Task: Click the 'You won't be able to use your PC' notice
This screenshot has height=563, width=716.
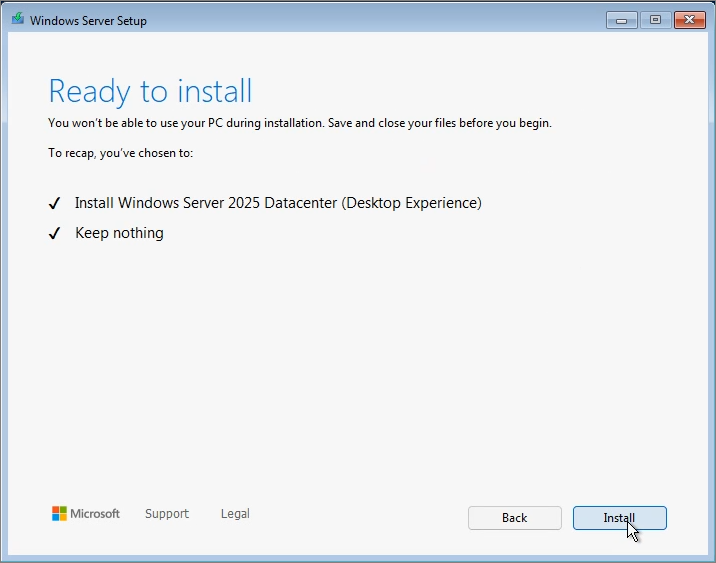Action: (300, 123)
